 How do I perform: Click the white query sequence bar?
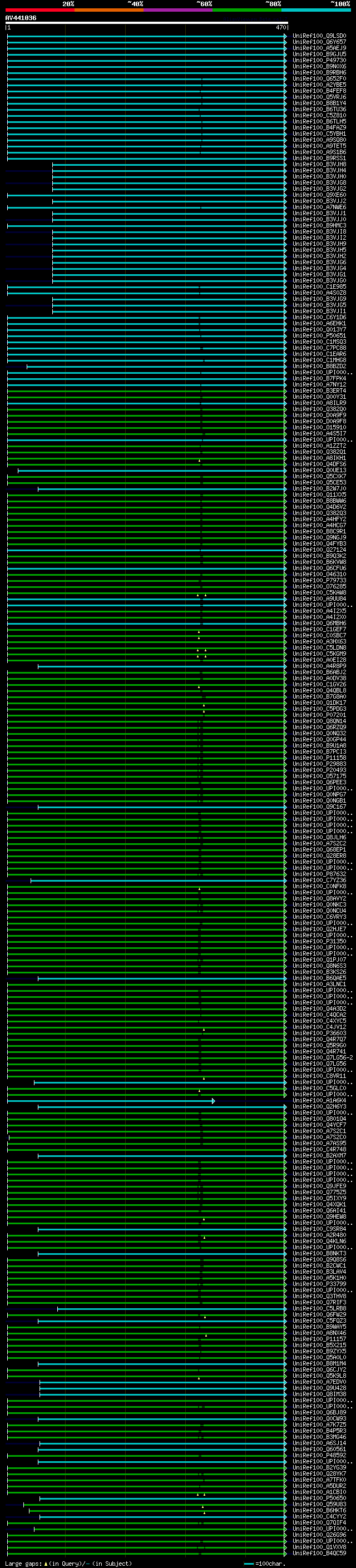tap(147, 22)
